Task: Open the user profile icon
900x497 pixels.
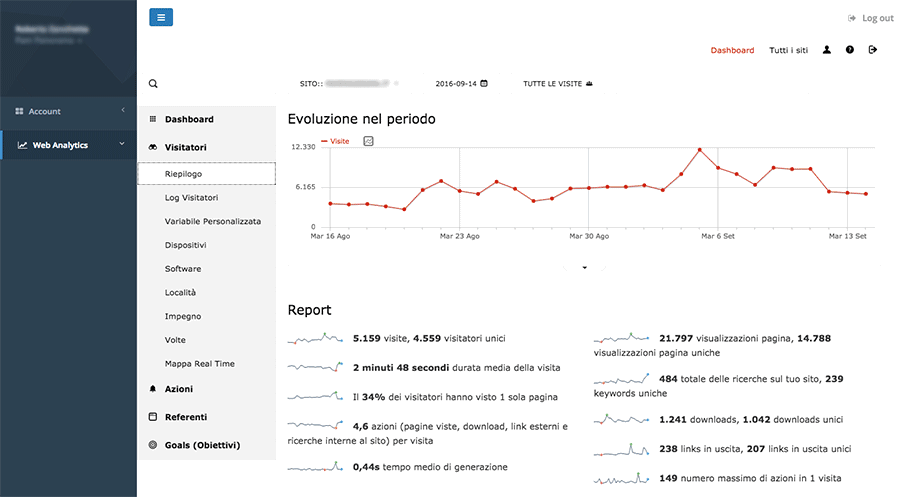Action: [827, 49]
